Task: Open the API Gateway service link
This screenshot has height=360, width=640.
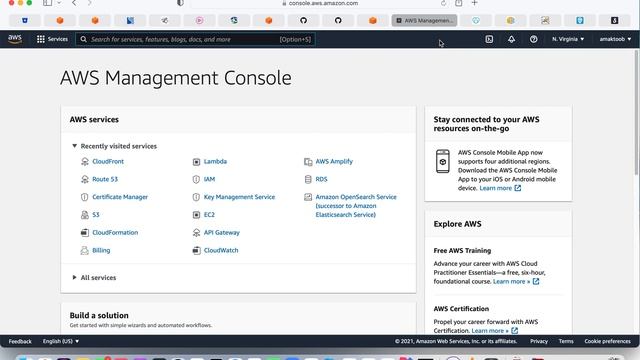Action: coord(222,233)
